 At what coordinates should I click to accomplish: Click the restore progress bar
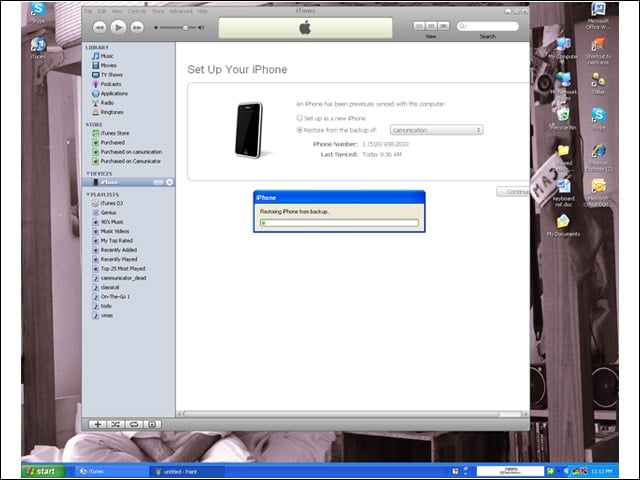tap(339, 222)
